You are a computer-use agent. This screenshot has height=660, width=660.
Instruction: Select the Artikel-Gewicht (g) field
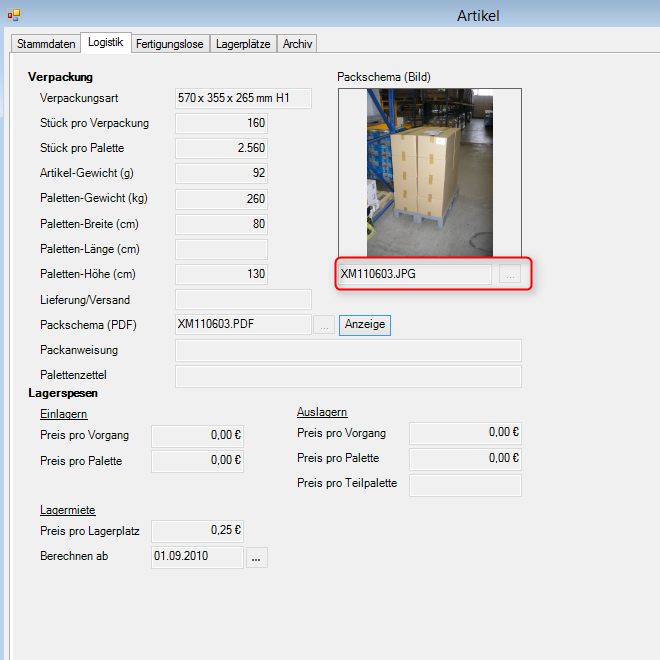(221, 173)
